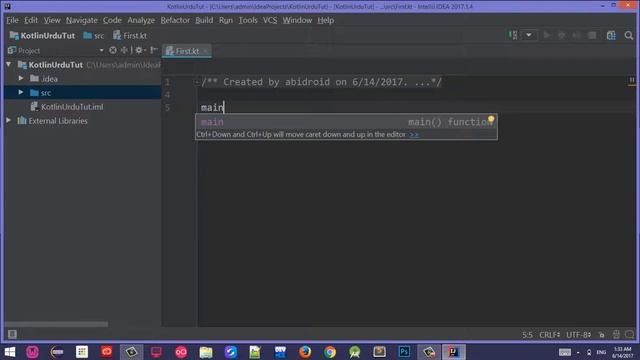Open the Help menu
640x360 pixels.
tap(325, 20)
